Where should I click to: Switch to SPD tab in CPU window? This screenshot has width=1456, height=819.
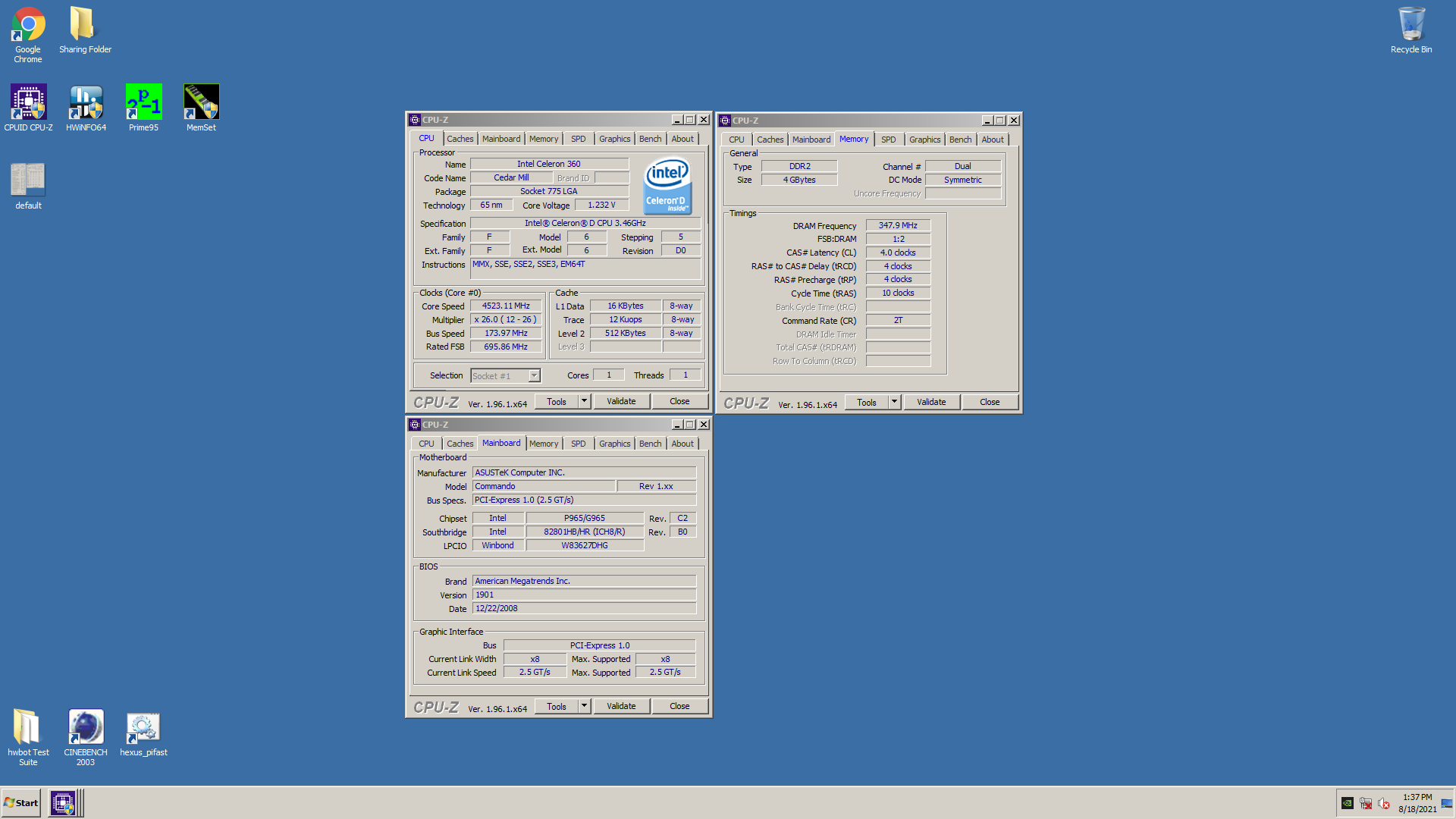coord(578,139)
